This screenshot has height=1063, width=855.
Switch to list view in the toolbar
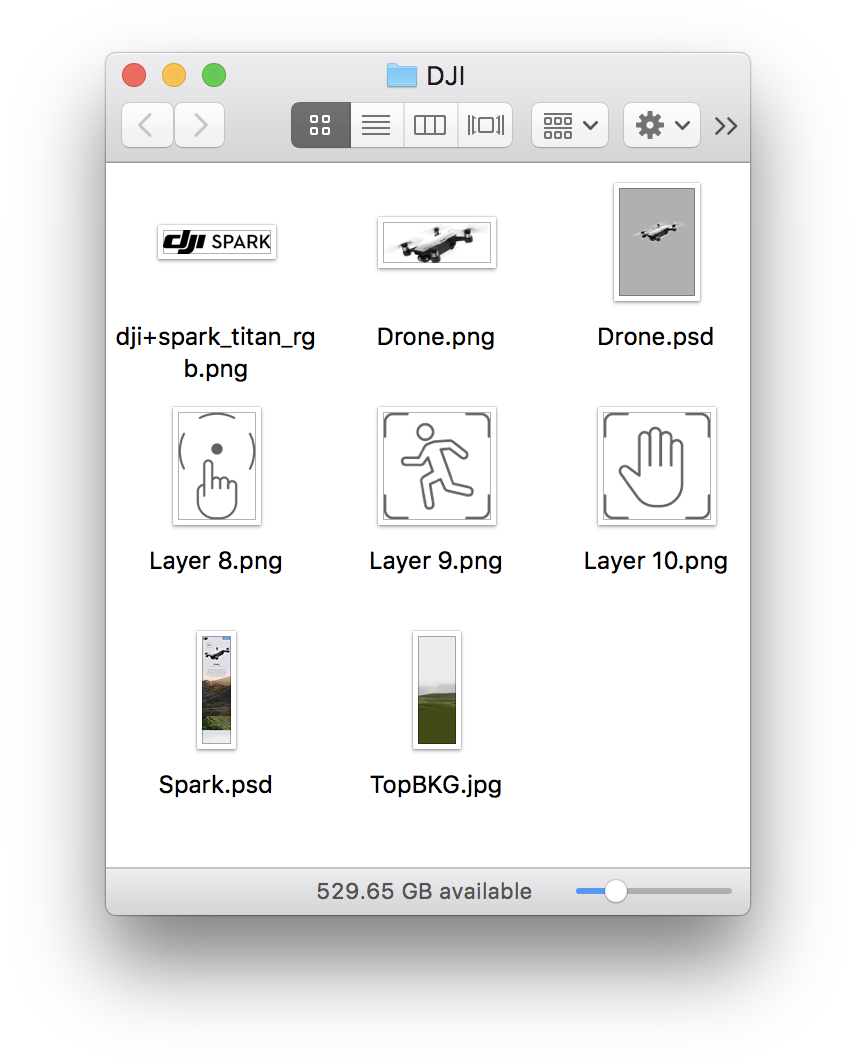tap(376, 124)
